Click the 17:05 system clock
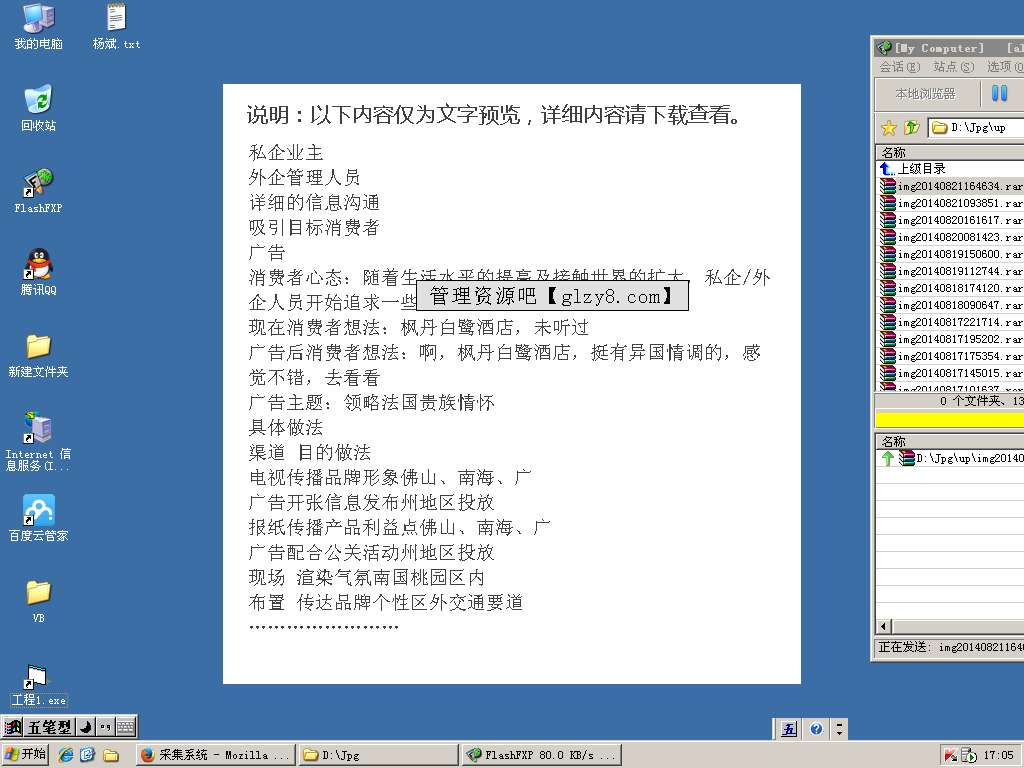The height and width of the screenshot is (768, 1024). [x=999, y=756]
